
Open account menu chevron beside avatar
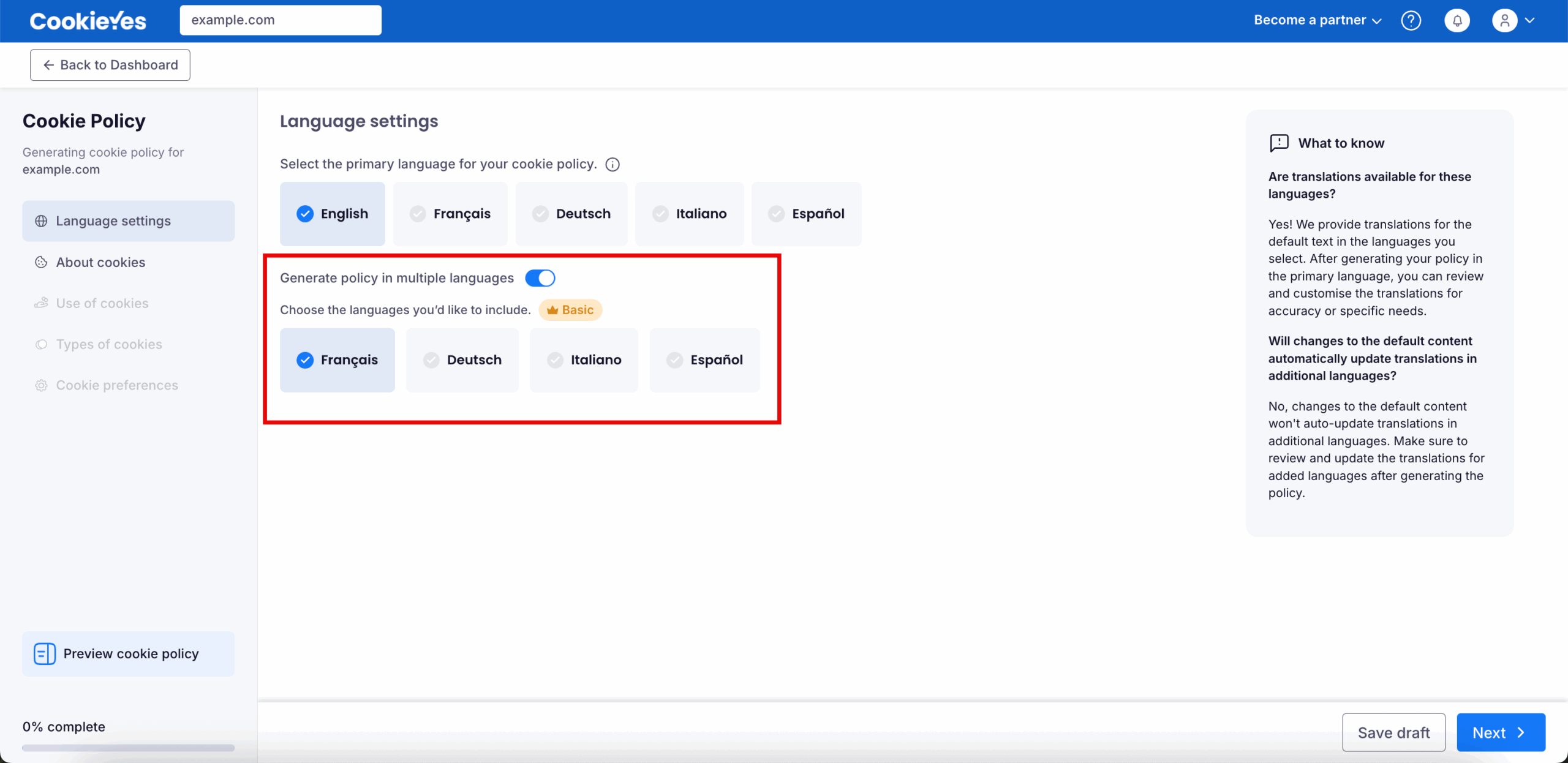(x=1529, y=21)
